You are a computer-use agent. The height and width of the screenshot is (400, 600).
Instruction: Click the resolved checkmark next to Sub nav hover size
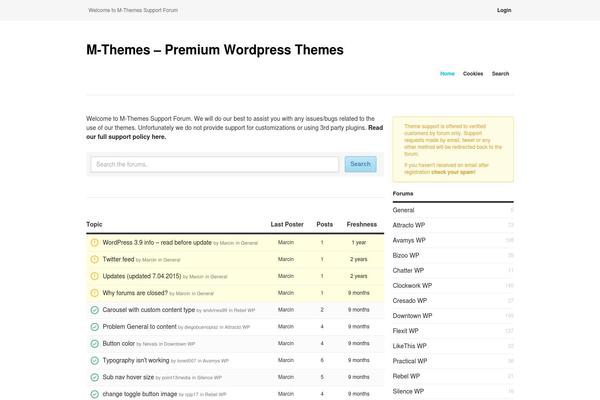click(95, 377)
